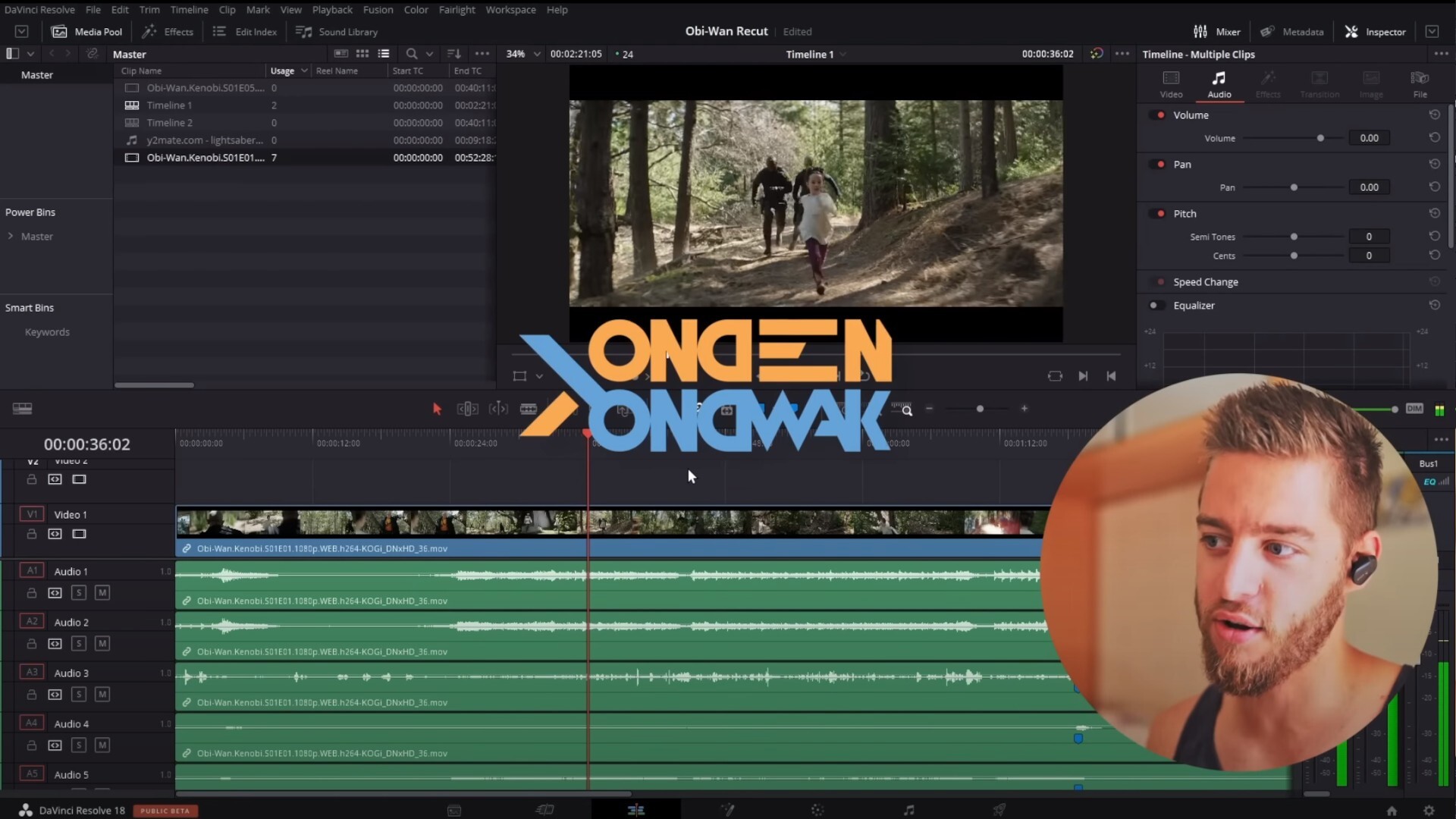The height and width of the screenshot is (819, 1456).
Task: Open the Fusion menu
Action: coord(378,10)
